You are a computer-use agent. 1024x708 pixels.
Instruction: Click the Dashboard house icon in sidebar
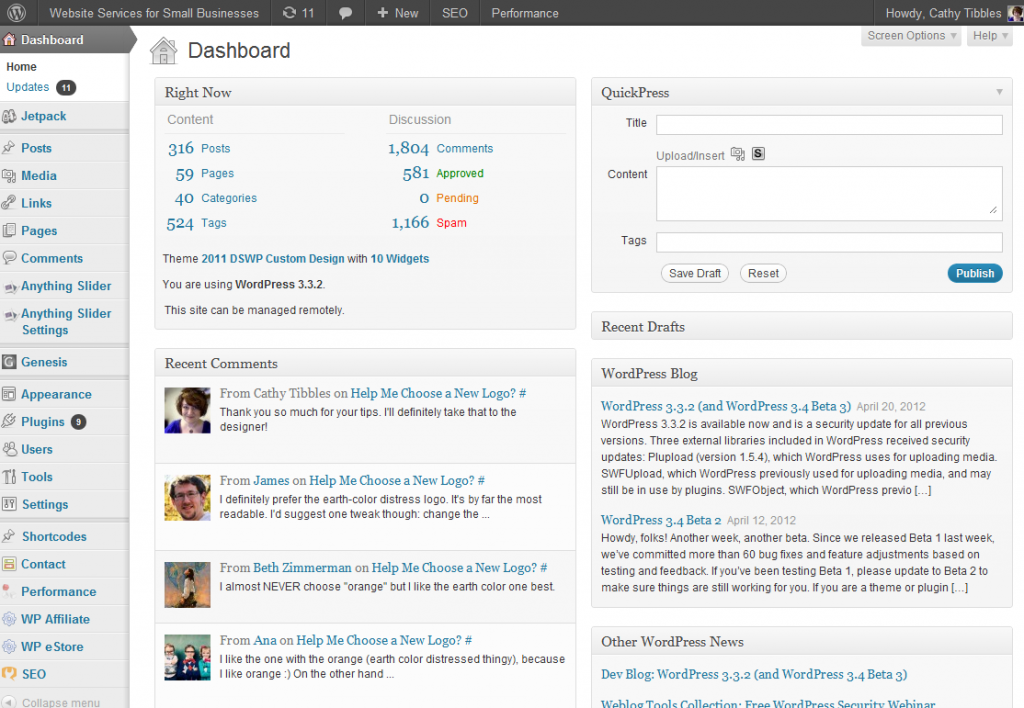(x=9, y=40)
